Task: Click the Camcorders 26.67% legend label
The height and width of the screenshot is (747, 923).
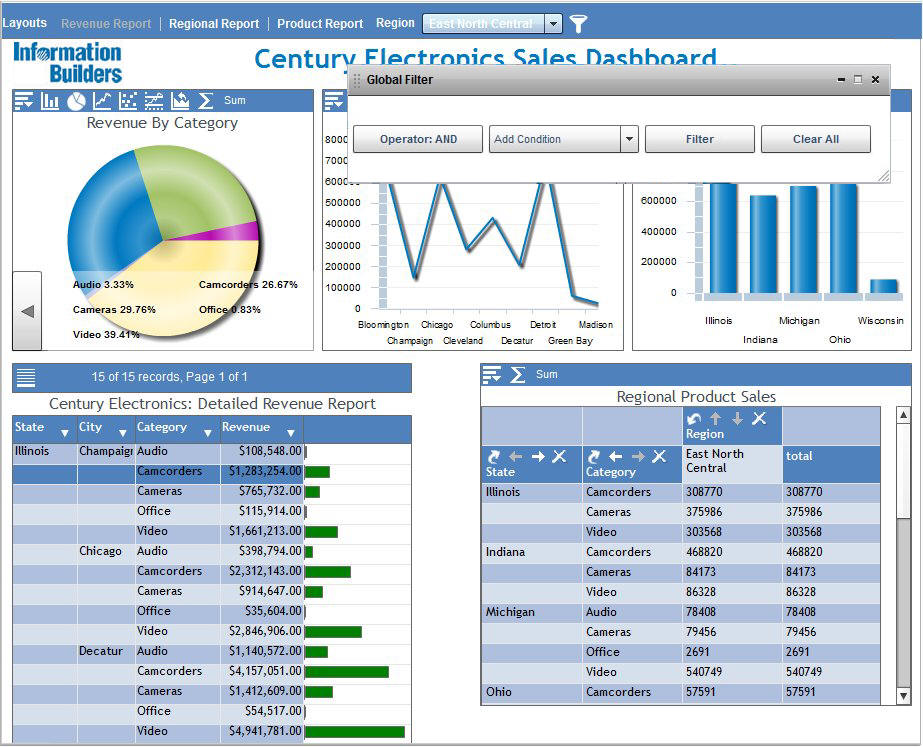Action: 248,285
